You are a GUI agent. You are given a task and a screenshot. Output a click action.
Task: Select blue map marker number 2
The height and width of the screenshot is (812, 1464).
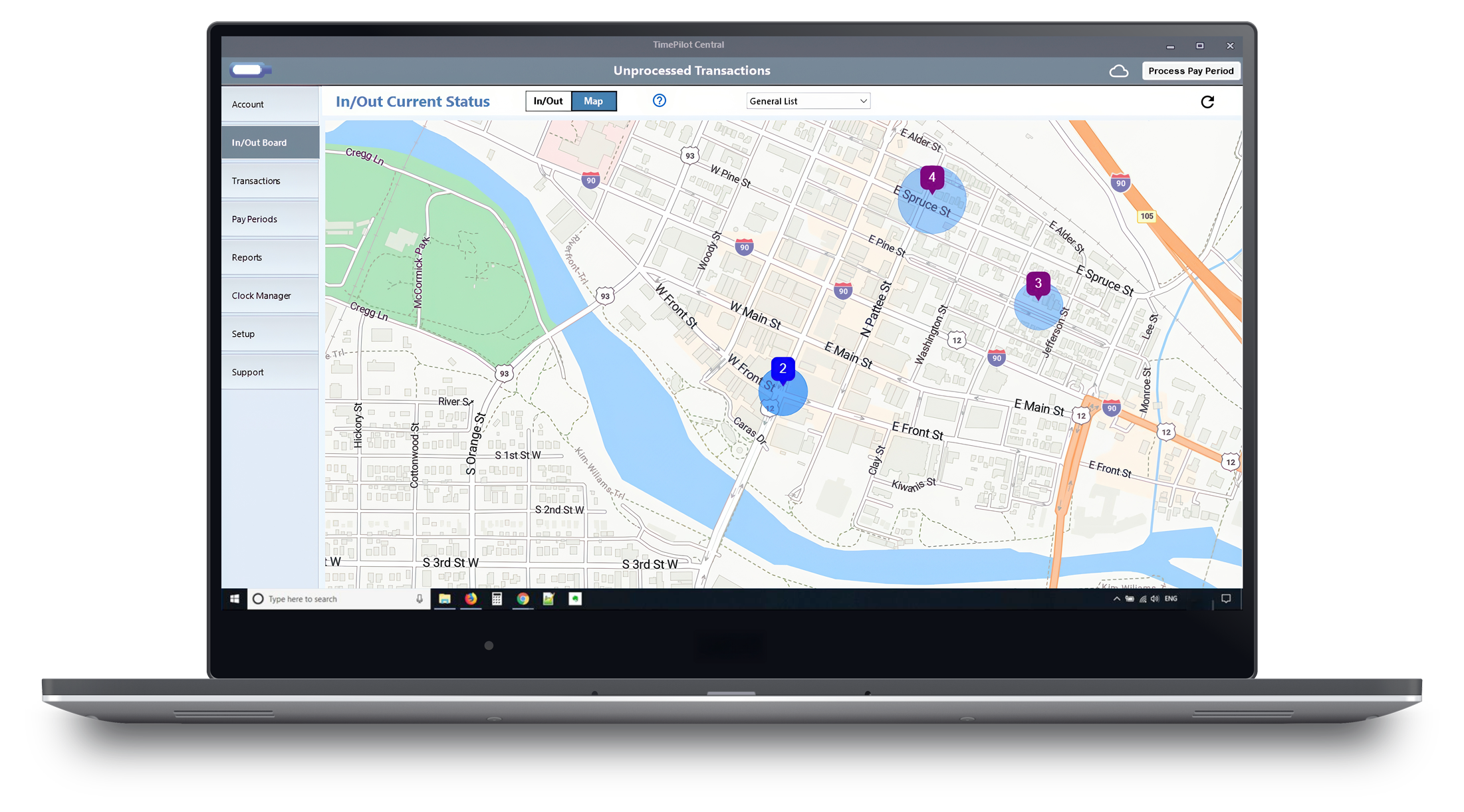click(x=783, y=369)
